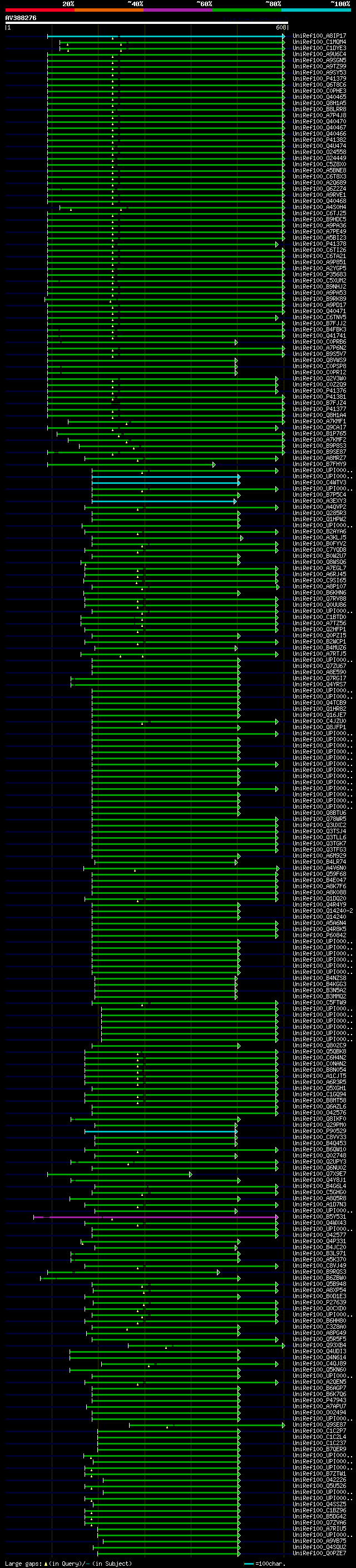Screen dimensions: 356x1568
Task: Open the UniRef100_P41381 label
Action: (319, 397)
